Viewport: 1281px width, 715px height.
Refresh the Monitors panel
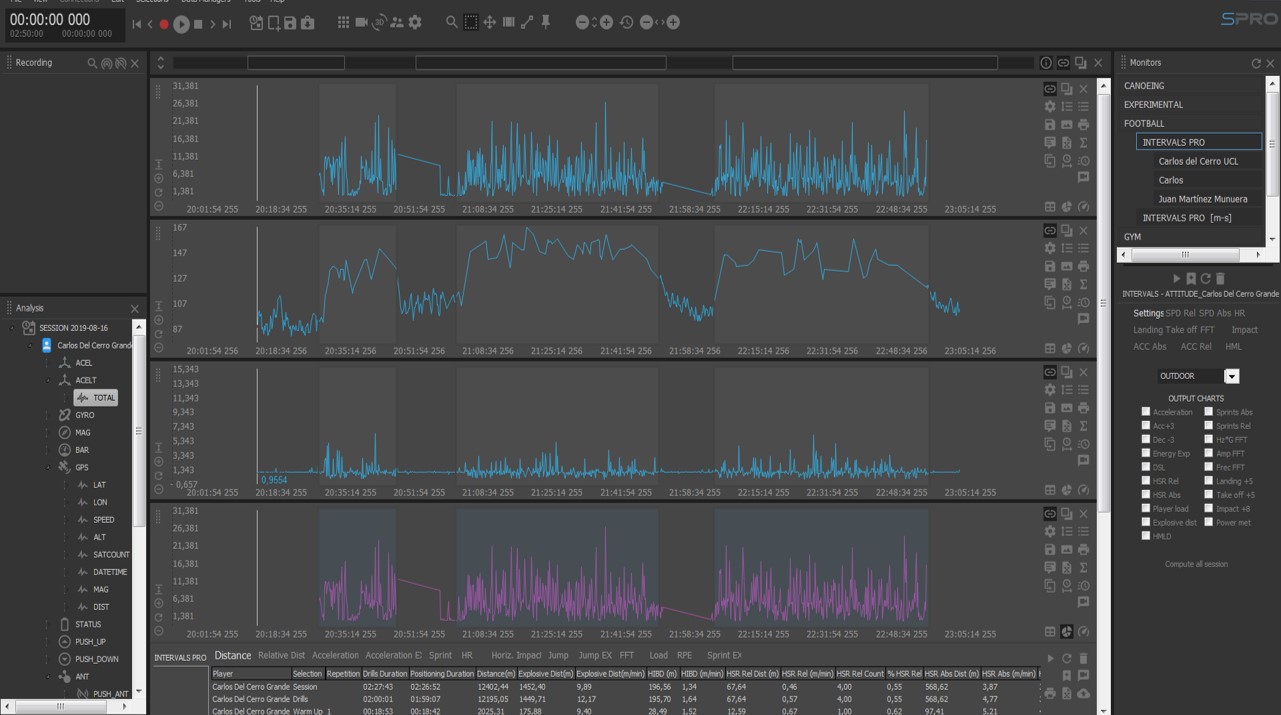coord(1256,63)
